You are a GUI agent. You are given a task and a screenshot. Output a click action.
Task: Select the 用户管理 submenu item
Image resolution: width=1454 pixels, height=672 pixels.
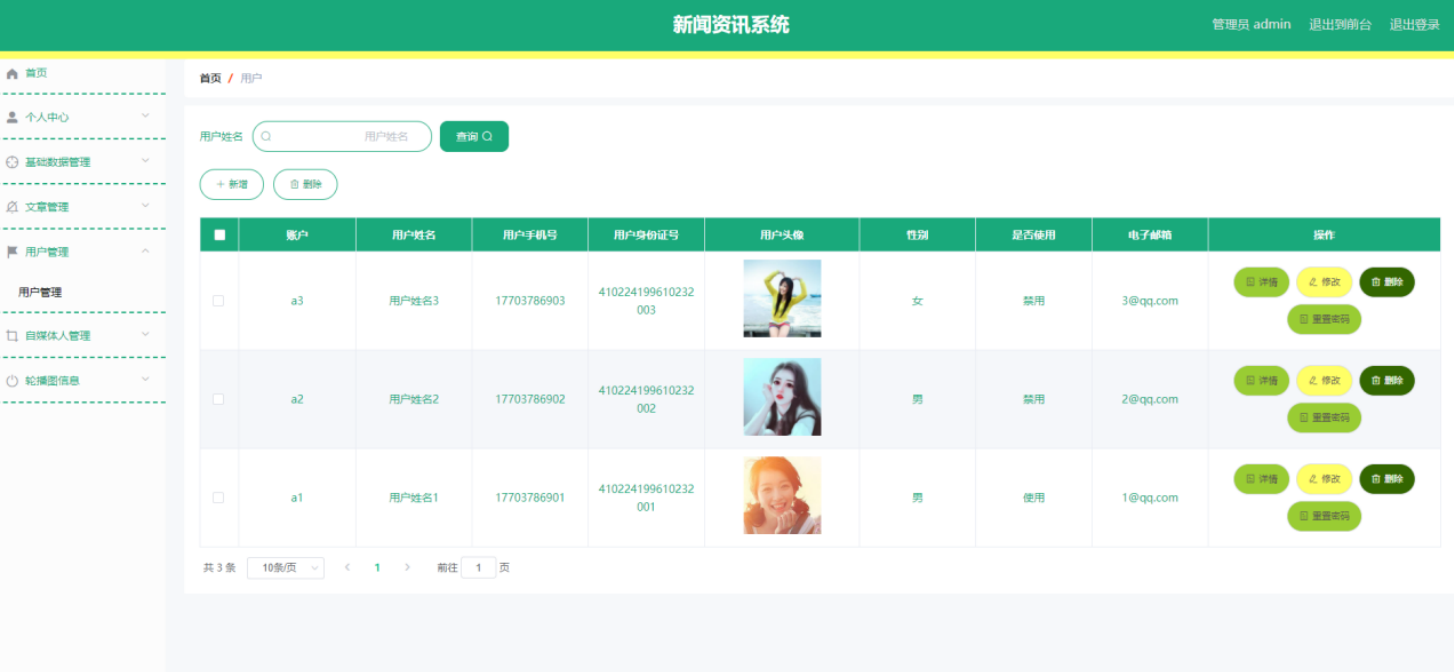point(40,292)
